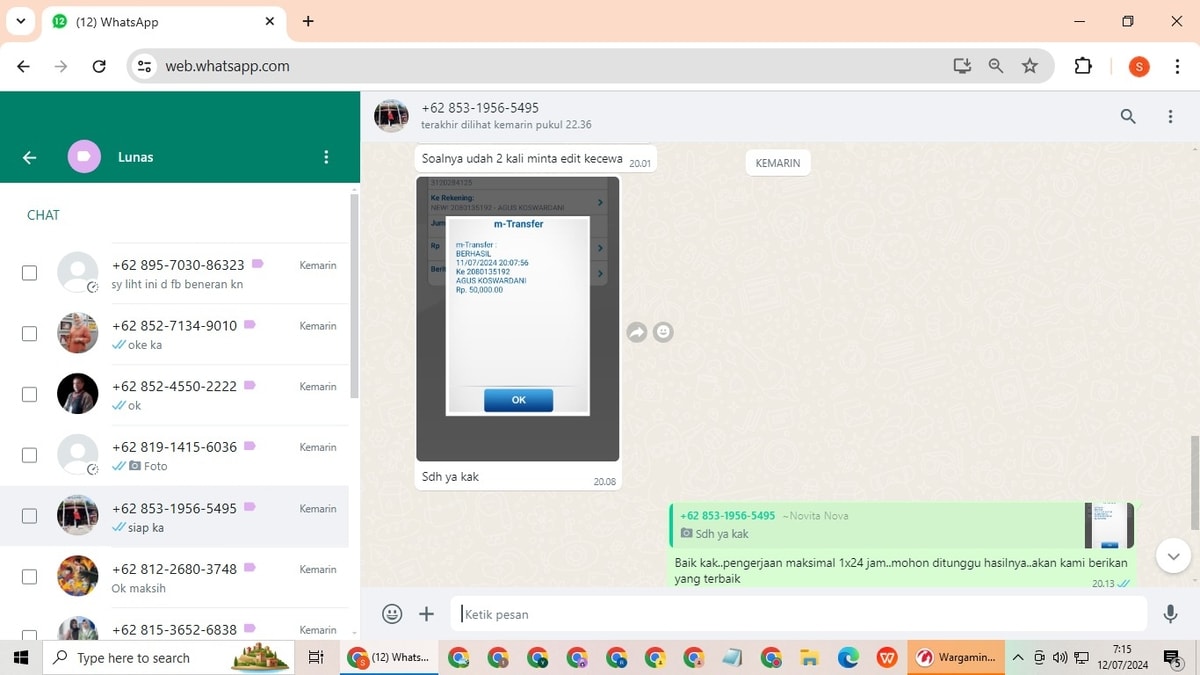The height and width of the screenshot is (675, 1200).
Task: Switch to the (12) WhatsApp Chrome taskbar button
Action: (389, 658)
